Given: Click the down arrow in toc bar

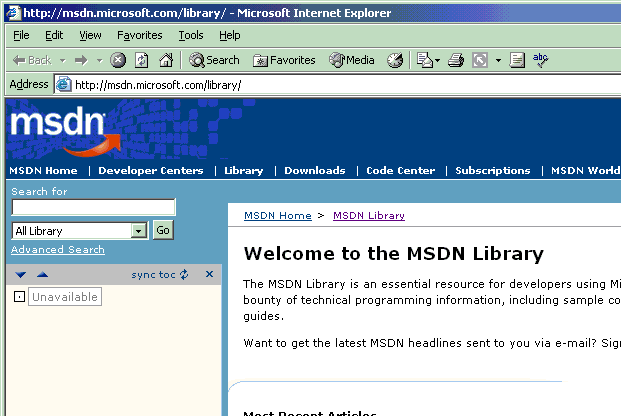Looking at the screenshot, I should pos(21,275).
